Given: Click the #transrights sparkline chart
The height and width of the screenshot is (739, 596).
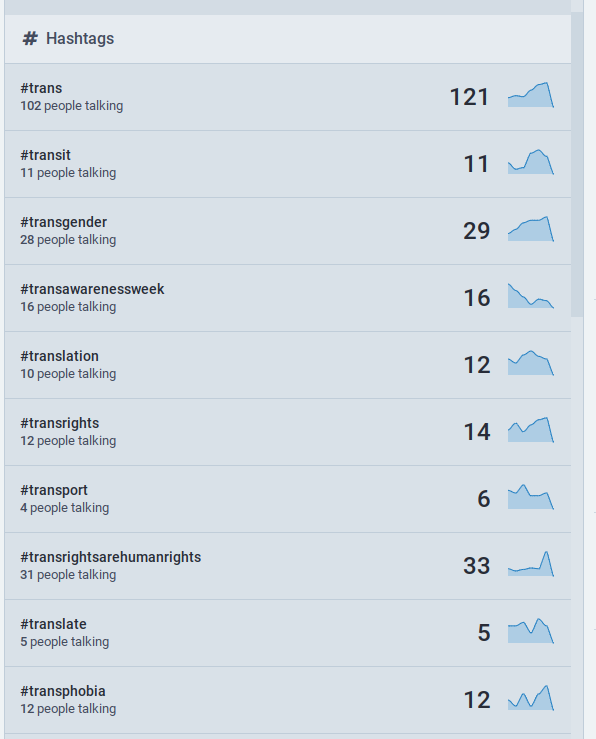Looking at the screenshot, I should coord(531,429).
